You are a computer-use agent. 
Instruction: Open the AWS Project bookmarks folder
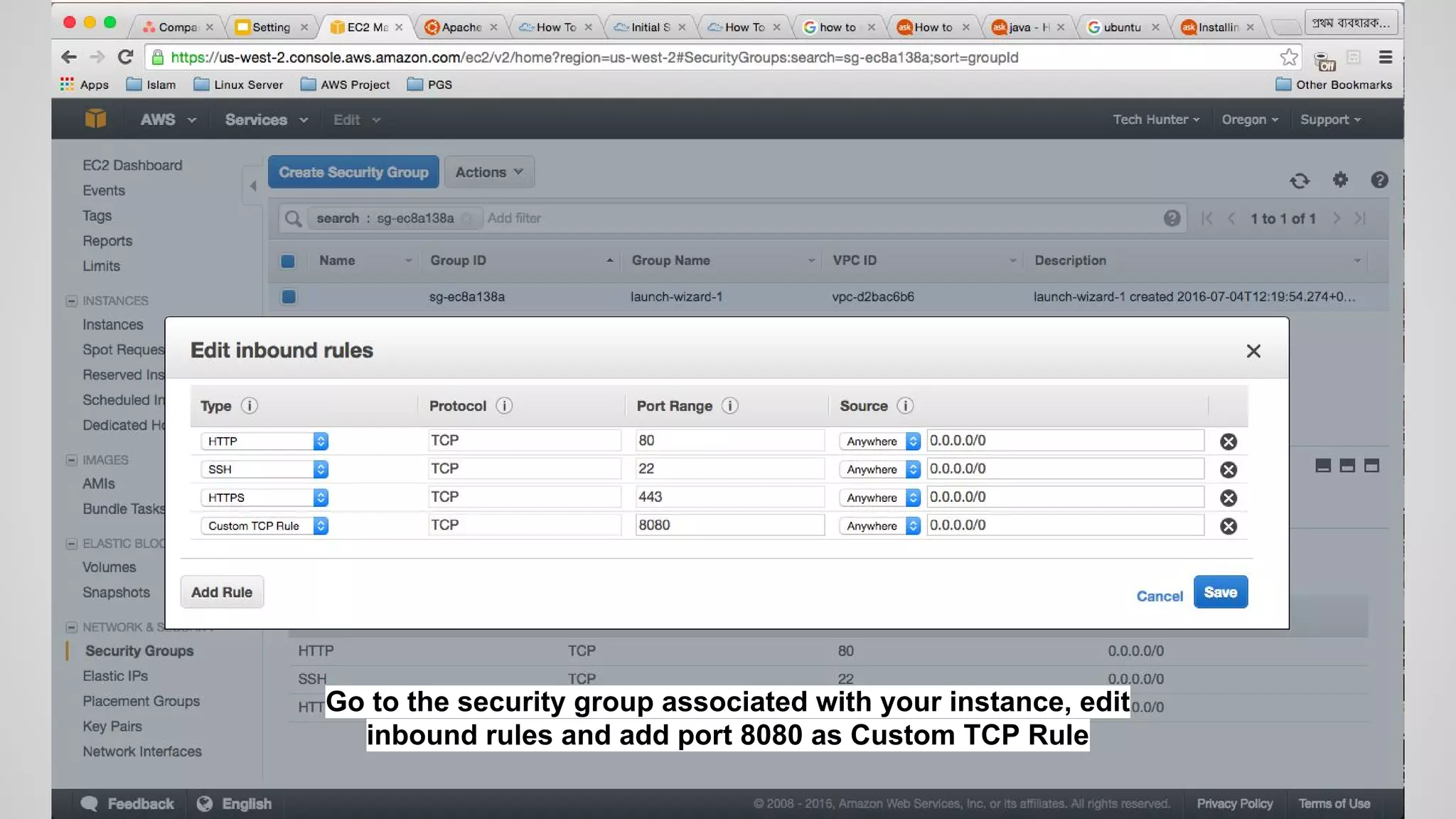coord(346,85)
